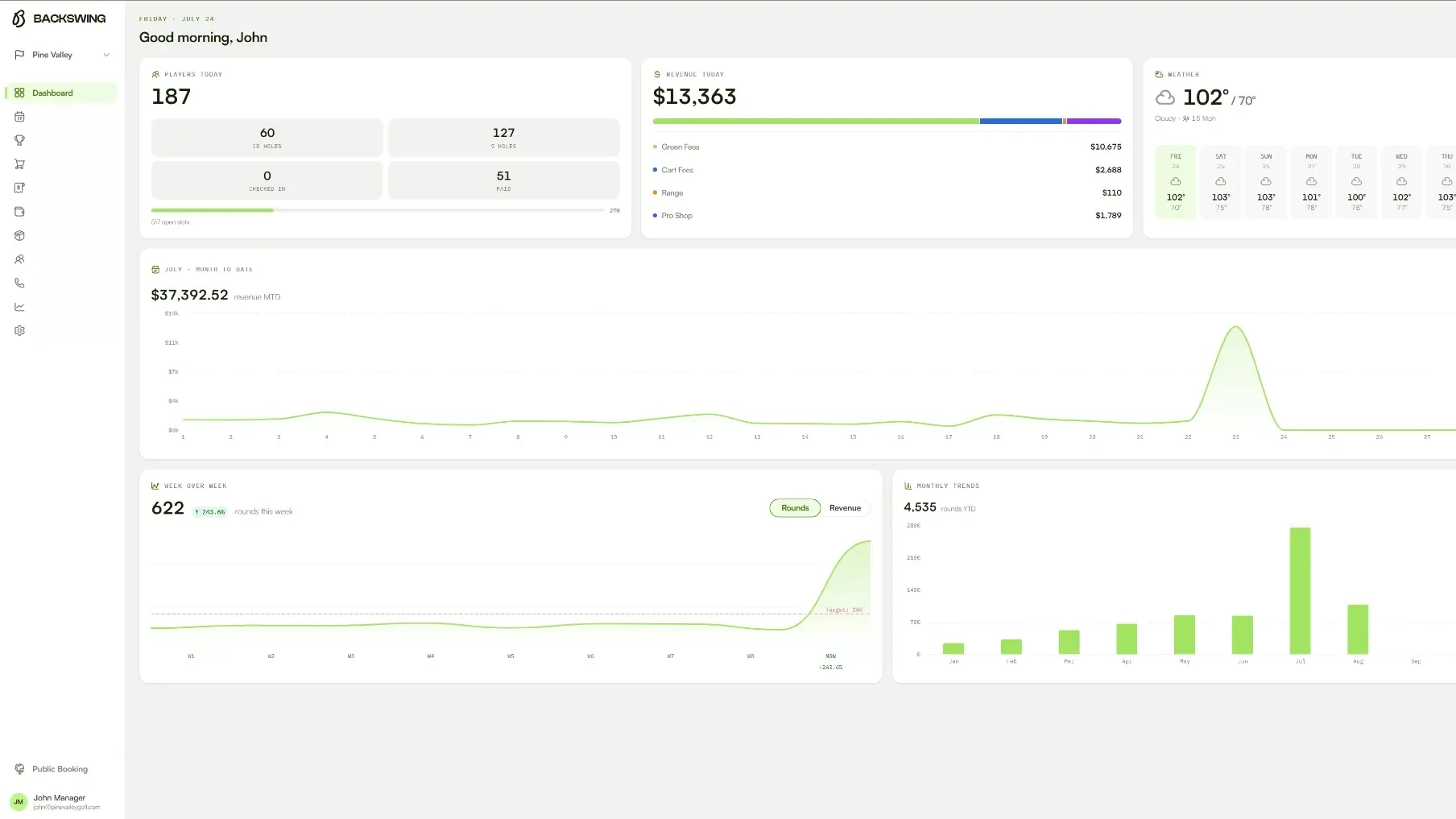Open the line chart reports icon in sidebar
The width and height of the screenshot is (1456, 819).
click(19, 307)
